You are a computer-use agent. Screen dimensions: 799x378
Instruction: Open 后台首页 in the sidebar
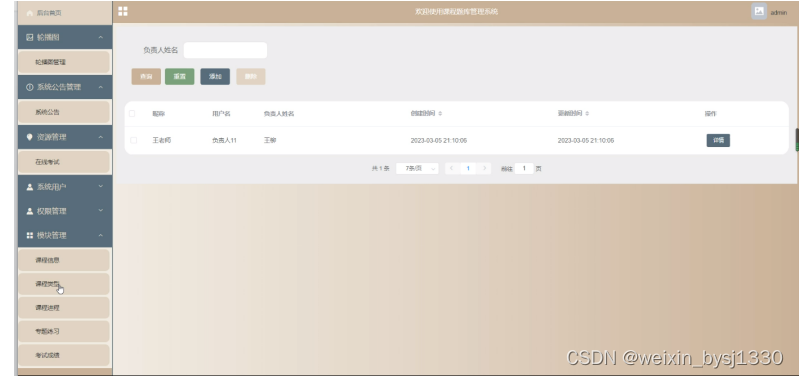click(x=65, y=13)
